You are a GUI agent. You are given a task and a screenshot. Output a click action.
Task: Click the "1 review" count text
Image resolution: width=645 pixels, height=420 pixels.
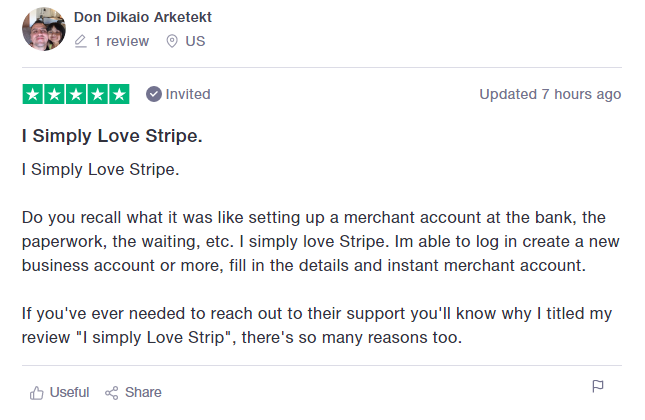(121, 41)
